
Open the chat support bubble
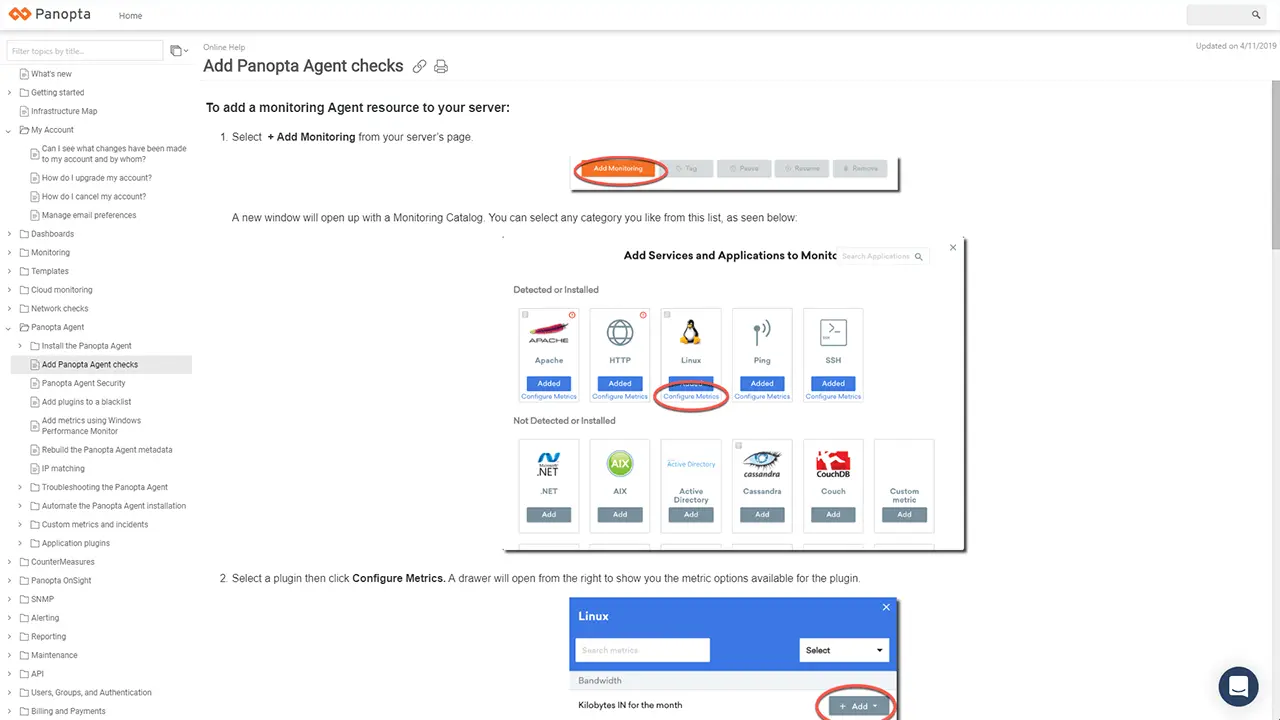click(1238, 687)
